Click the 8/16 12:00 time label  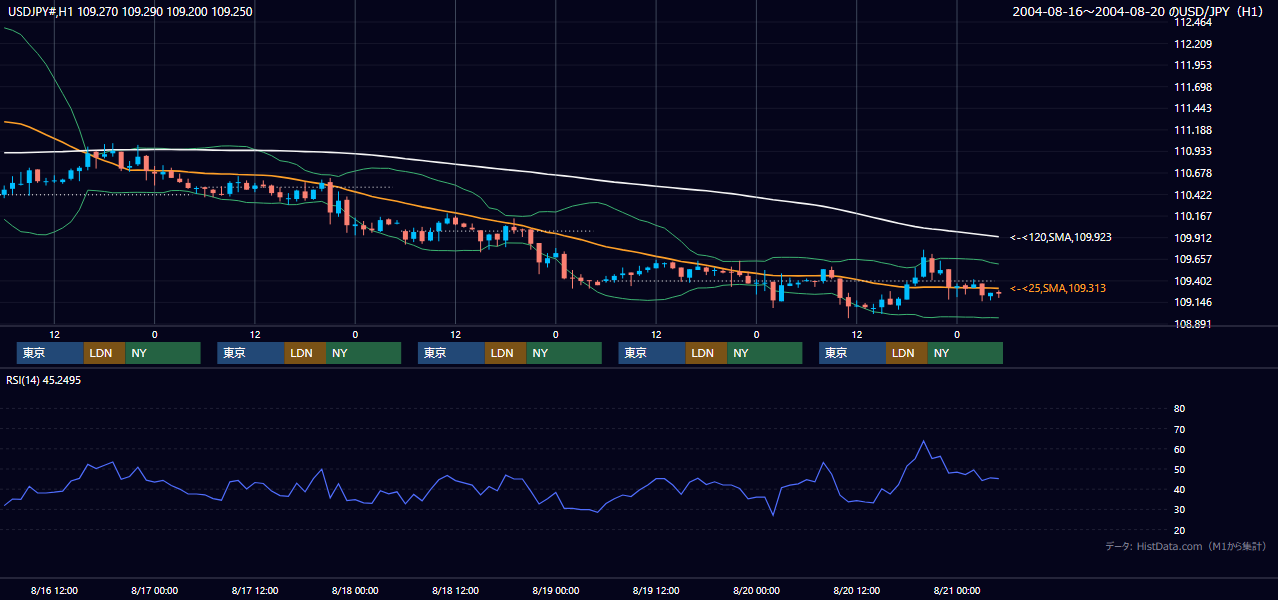(55, 590)
